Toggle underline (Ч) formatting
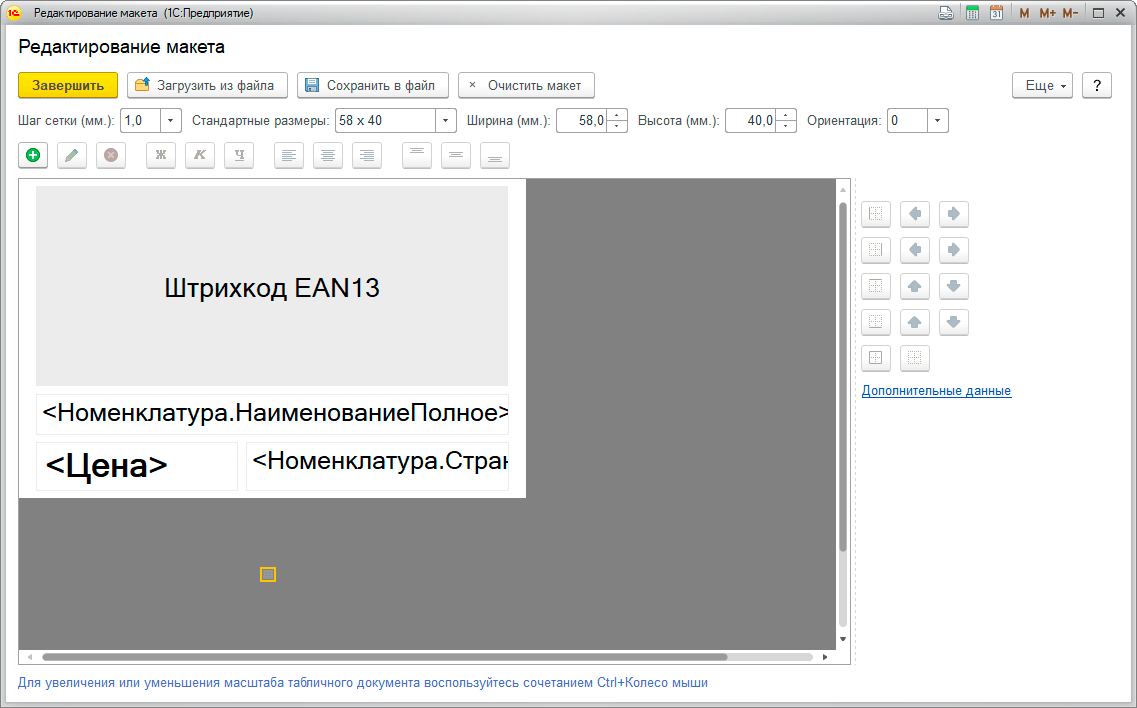Image resolution: width=1137 pixels, height=708 pixels. point(239,155)
